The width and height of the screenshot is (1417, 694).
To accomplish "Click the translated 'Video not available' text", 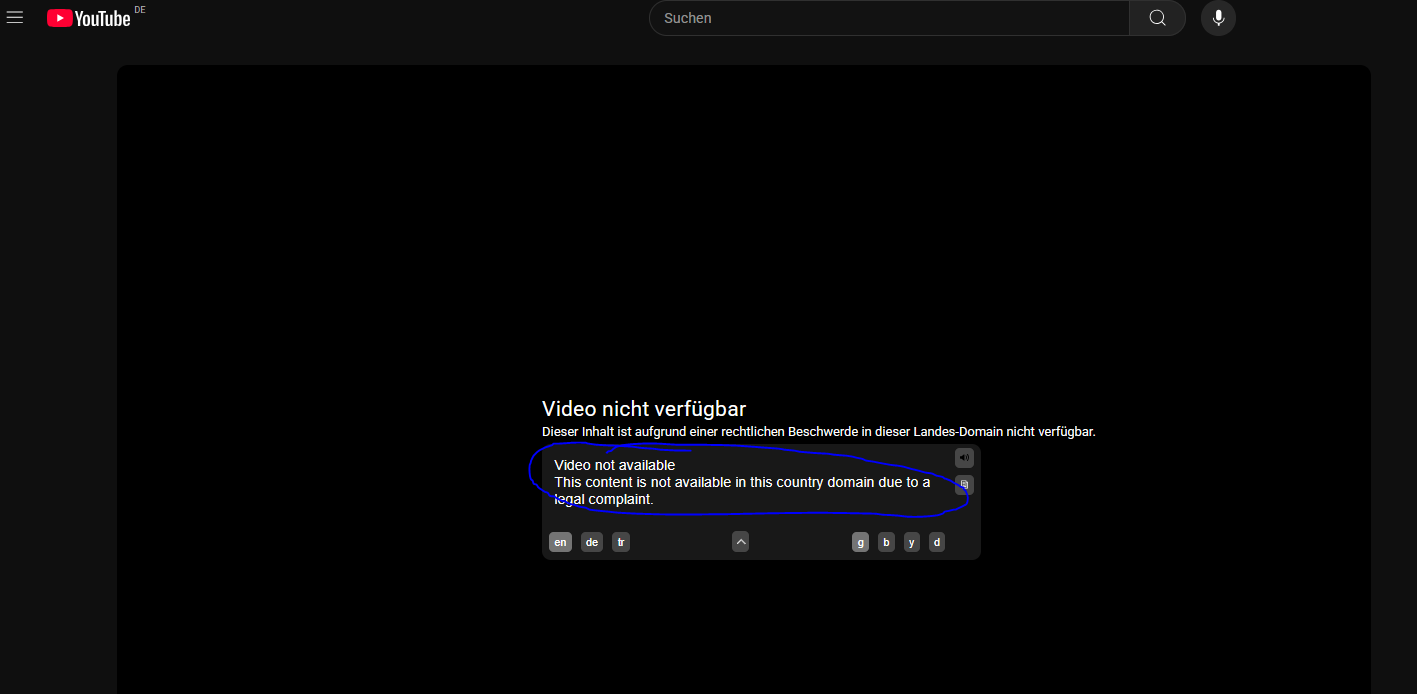I will [x=615, y=465].
